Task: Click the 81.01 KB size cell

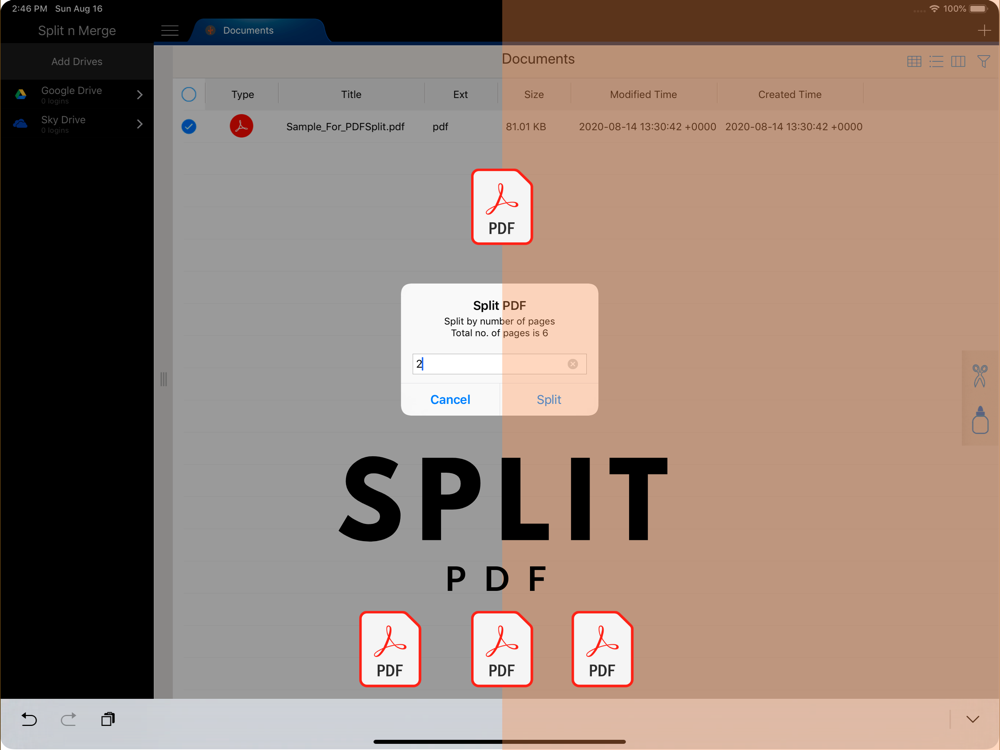Action: click(526, 126)
